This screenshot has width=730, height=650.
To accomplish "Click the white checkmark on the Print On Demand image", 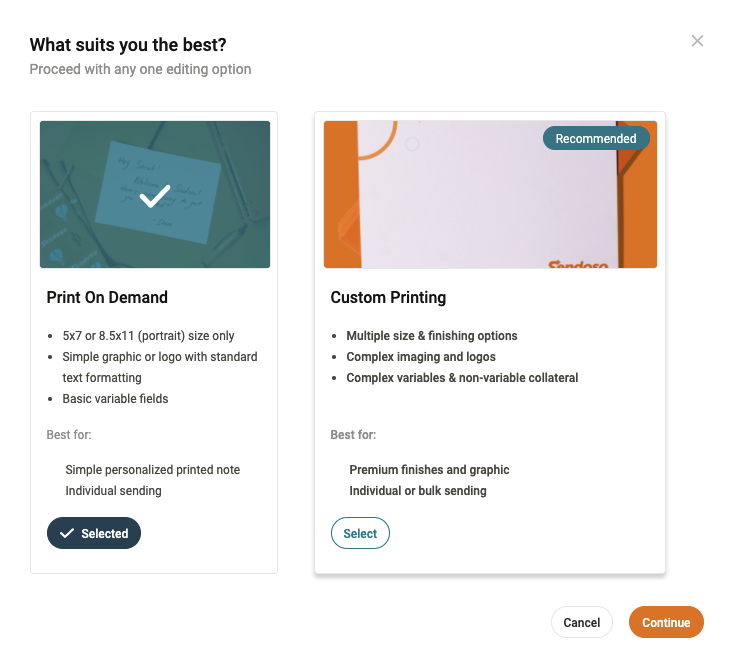I will pos(155,196).
